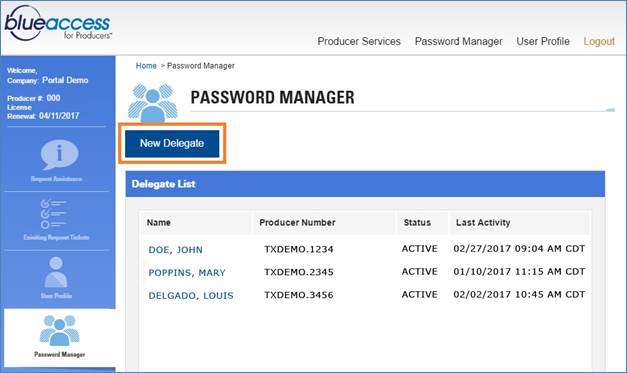Click the New Delegate button
The height and width of the screenshot is (373, 627).
[x=172, y=143]
